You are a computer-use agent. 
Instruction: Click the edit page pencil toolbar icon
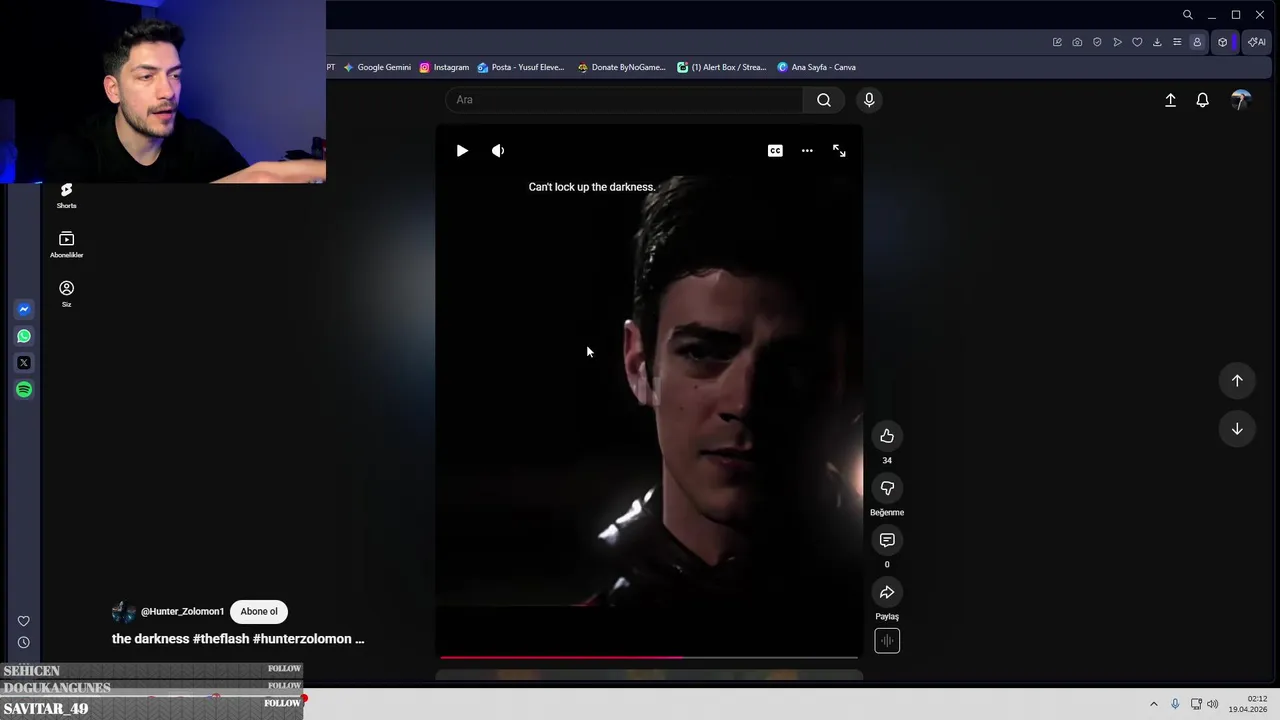coord(1057,42)
